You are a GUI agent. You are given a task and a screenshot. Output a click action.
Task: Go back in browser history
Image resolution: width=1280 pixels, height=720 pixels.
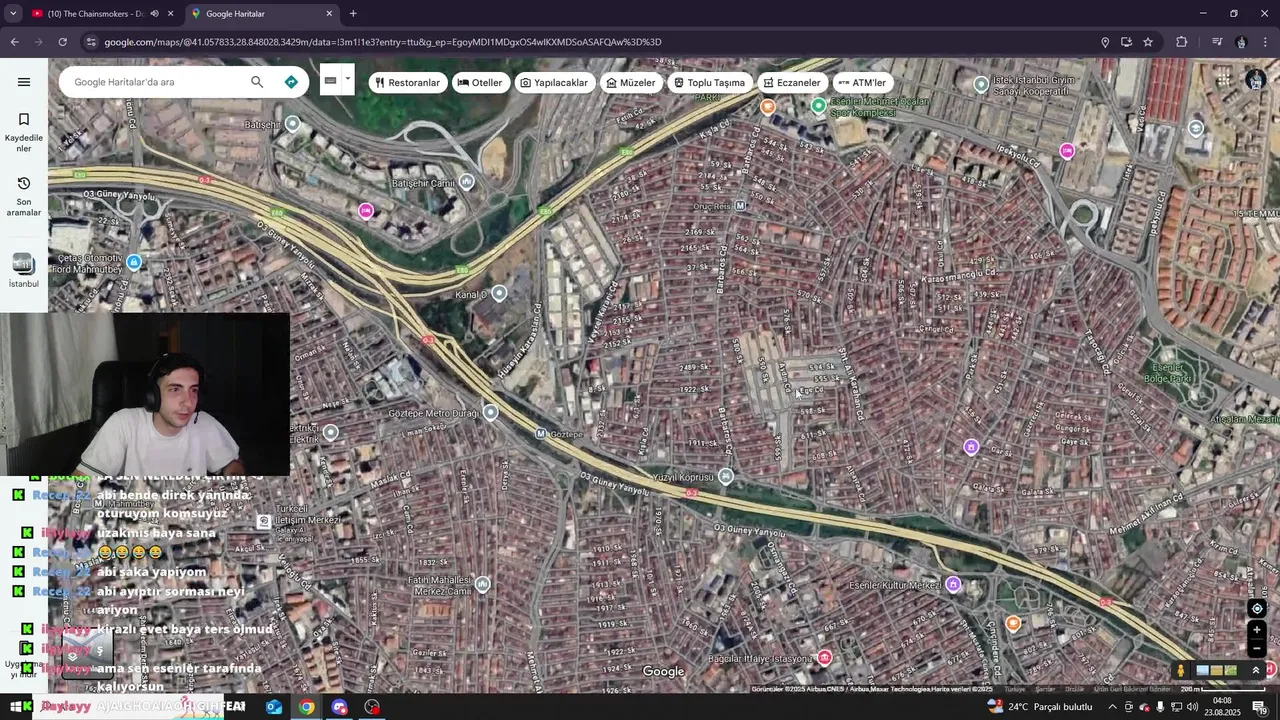point(14,42)
